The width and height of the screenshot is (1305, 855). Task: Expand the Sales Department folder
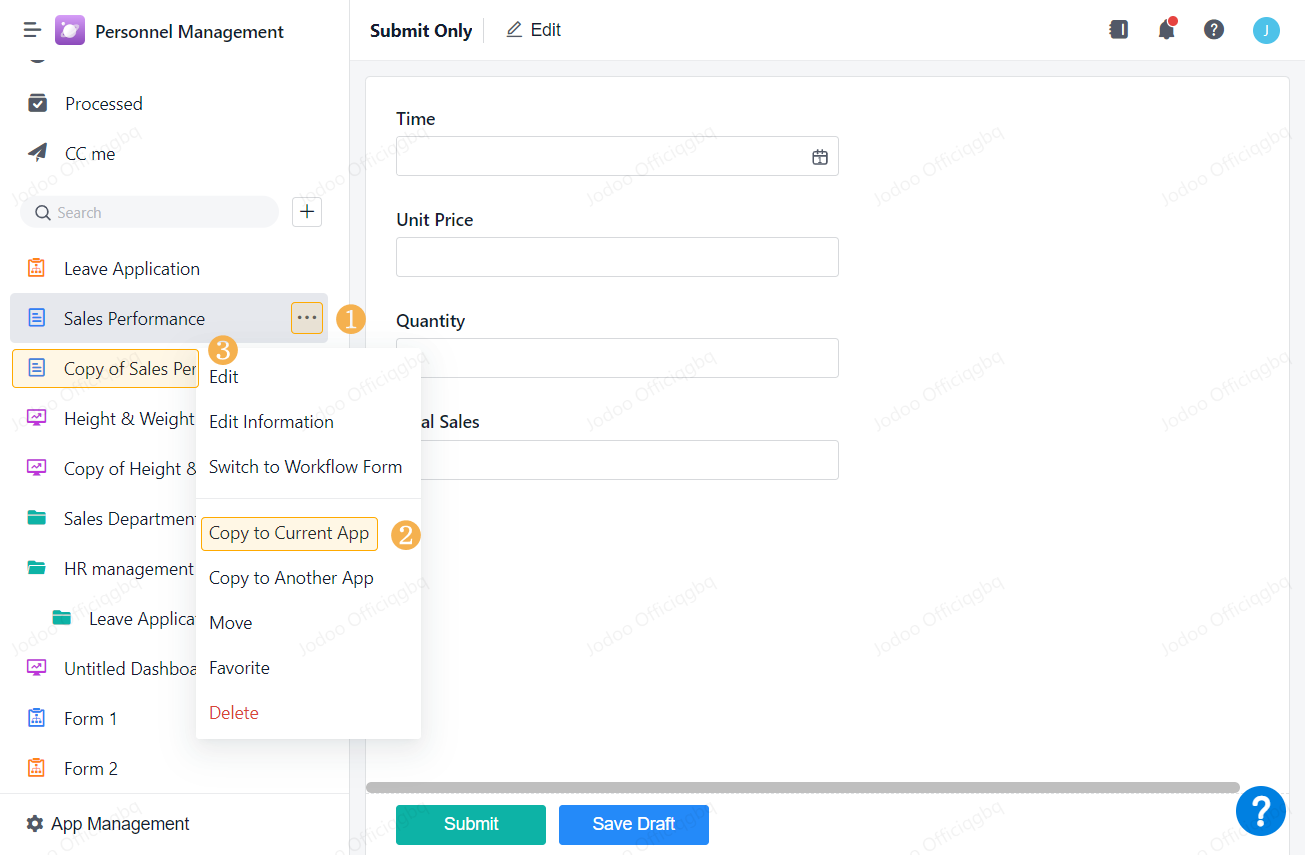click(x=37, y=518)
